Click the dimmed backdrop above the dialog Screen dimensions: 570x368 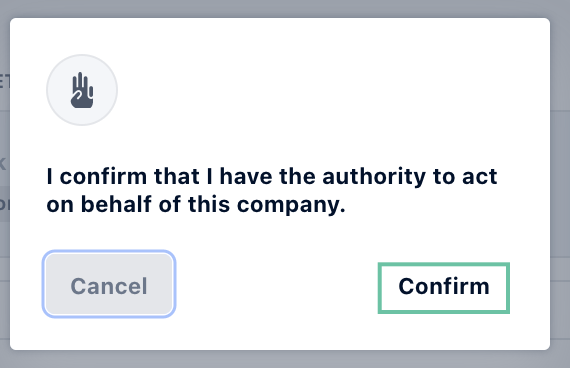click(x=285, y=8)
